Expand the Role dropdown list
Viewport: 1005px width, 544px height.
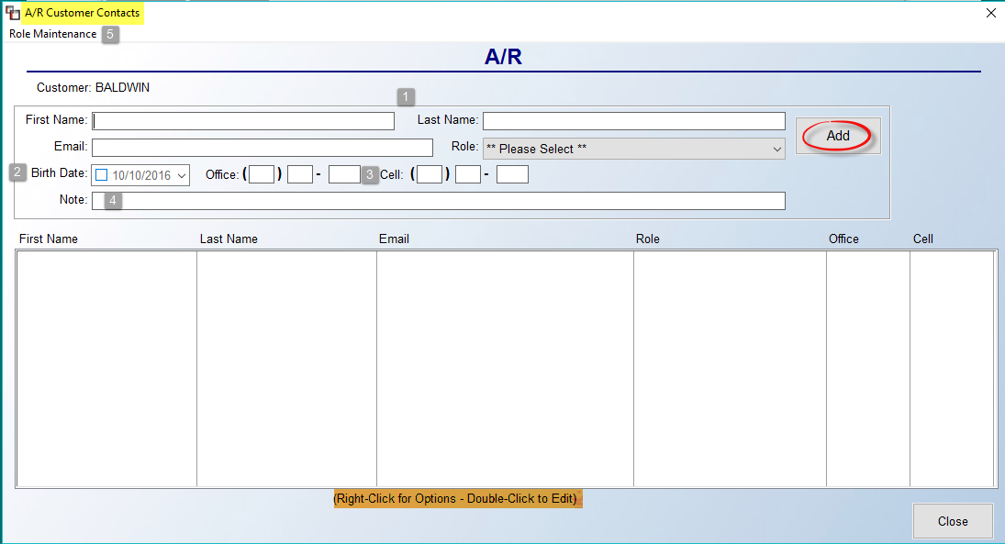click(634, 149)
